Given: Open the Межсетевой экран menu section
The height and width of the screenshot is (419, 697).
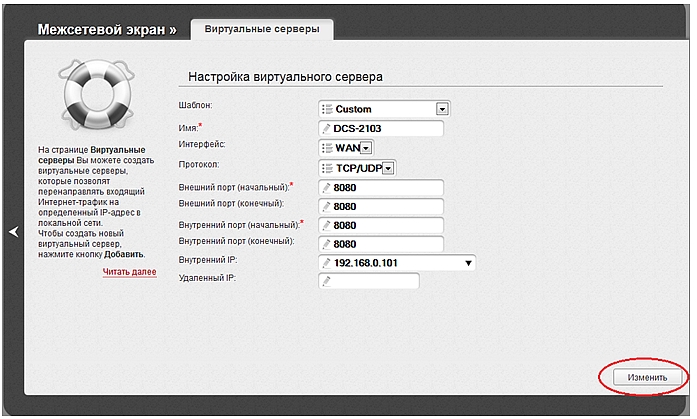Looking at the screenshot, I should click(x=106, y=29).
